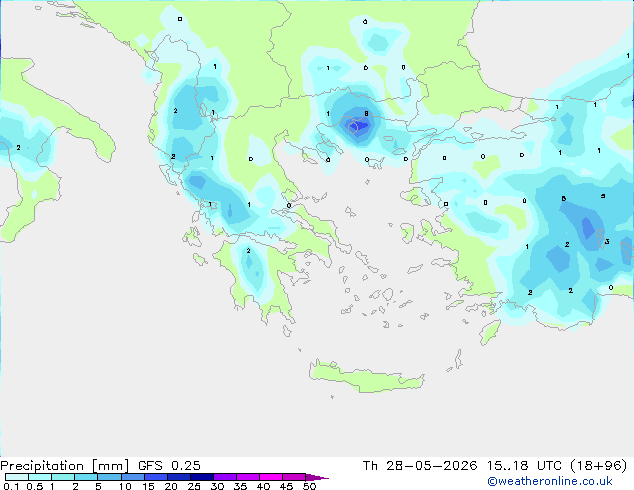Viewport: 634px width, 490px height.
Task: Click the legend label "30"
Action: click(217, 486)
